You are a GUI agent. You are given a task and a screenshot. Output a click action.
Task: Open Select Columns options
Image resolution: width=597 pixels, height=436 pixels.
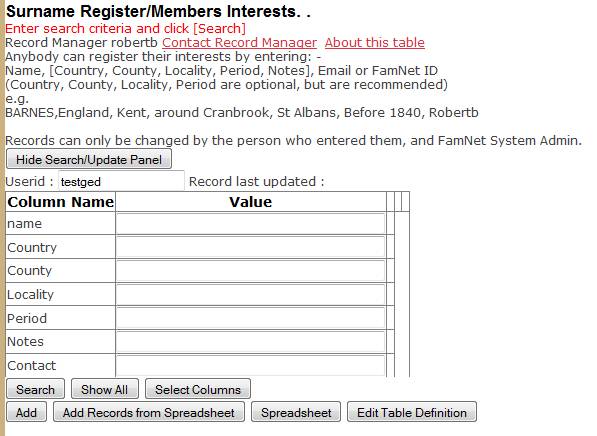(198, 389)
